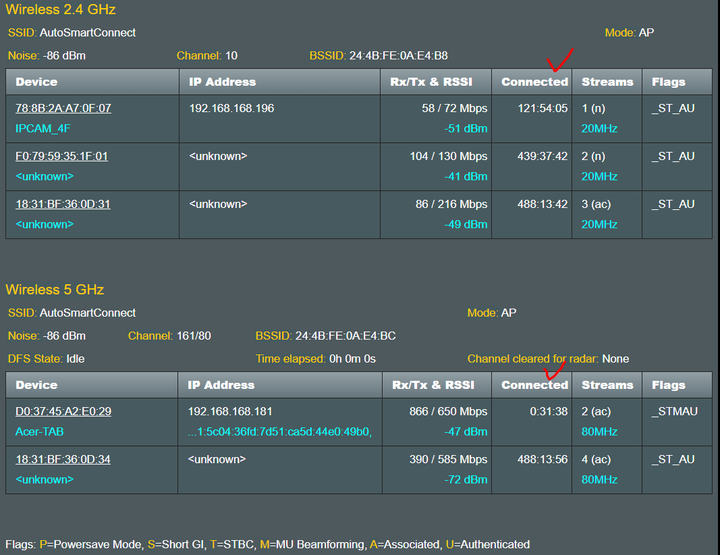
Task: Sort 2.4 GHz table by Connected column
Action: click(x=532, y=82)
